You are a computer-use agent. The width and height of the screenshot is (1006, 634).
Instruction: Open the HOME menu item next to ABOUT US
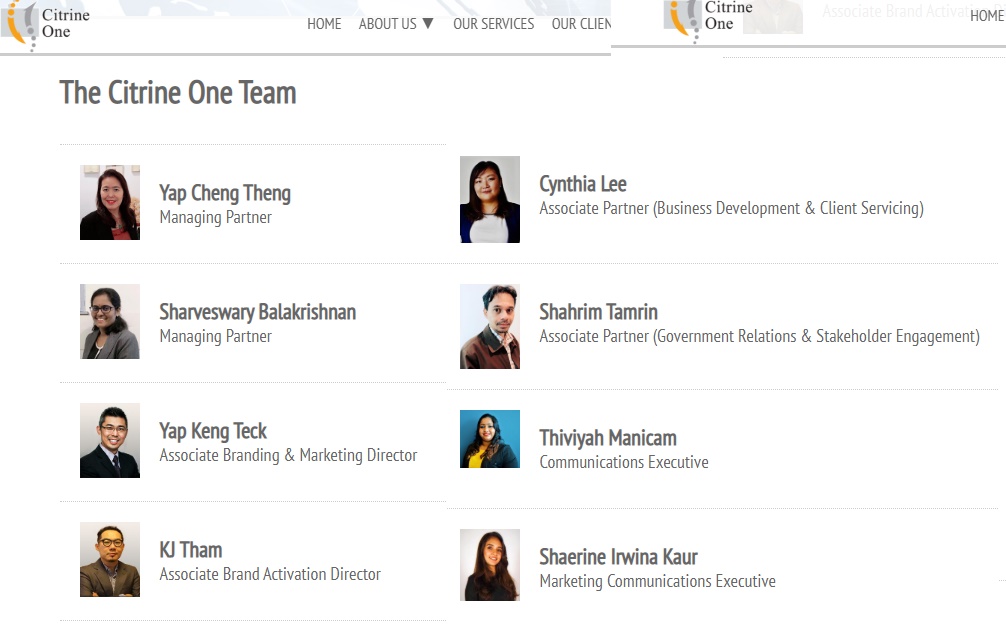click(x=324, y=24)
